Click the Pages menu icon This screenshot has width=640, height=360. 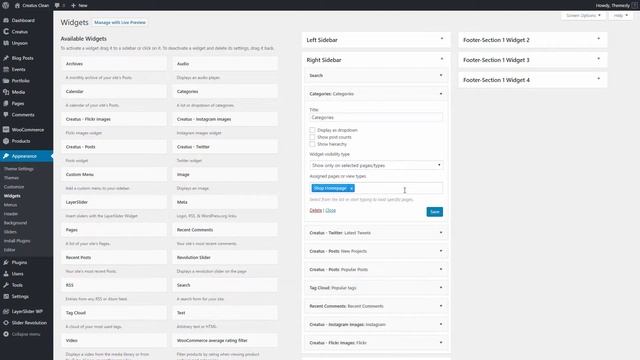6,103
